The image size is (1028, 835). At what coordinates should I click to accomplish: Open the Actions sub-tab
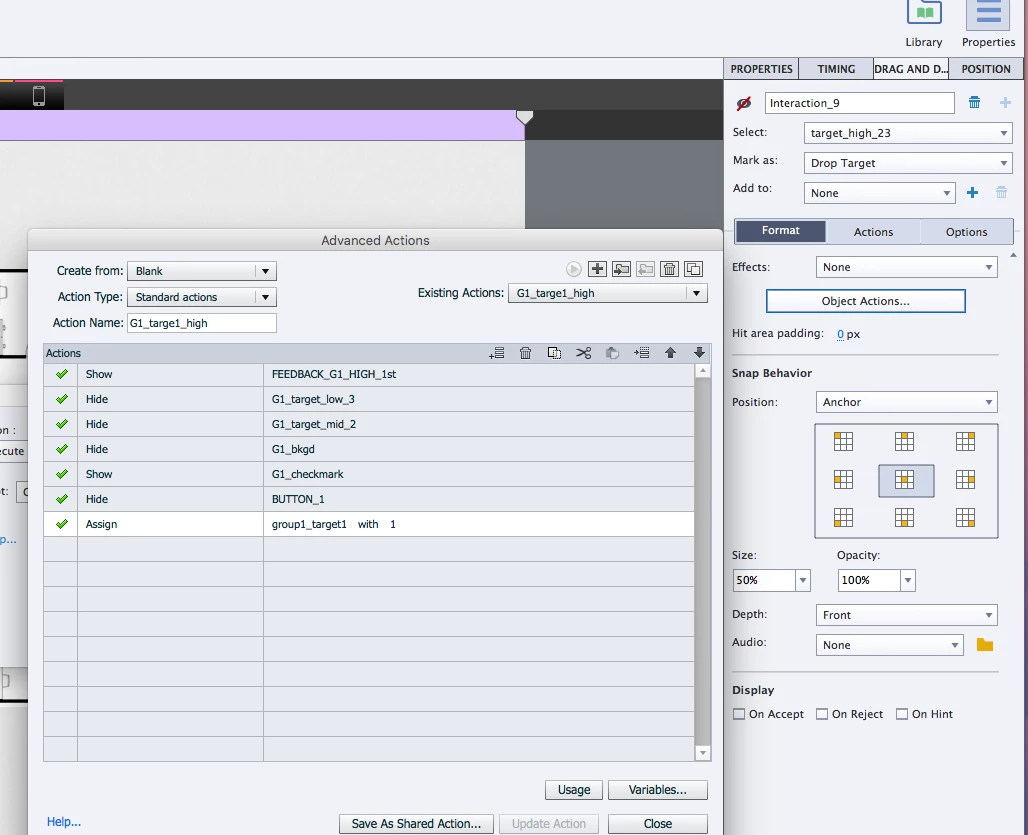[873, 232]
